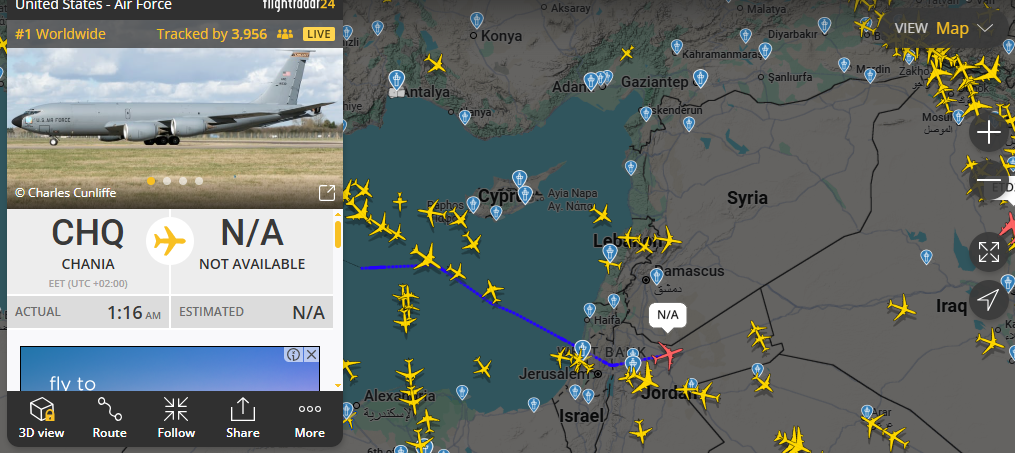Select the fourth photo carousel dot

199,181
